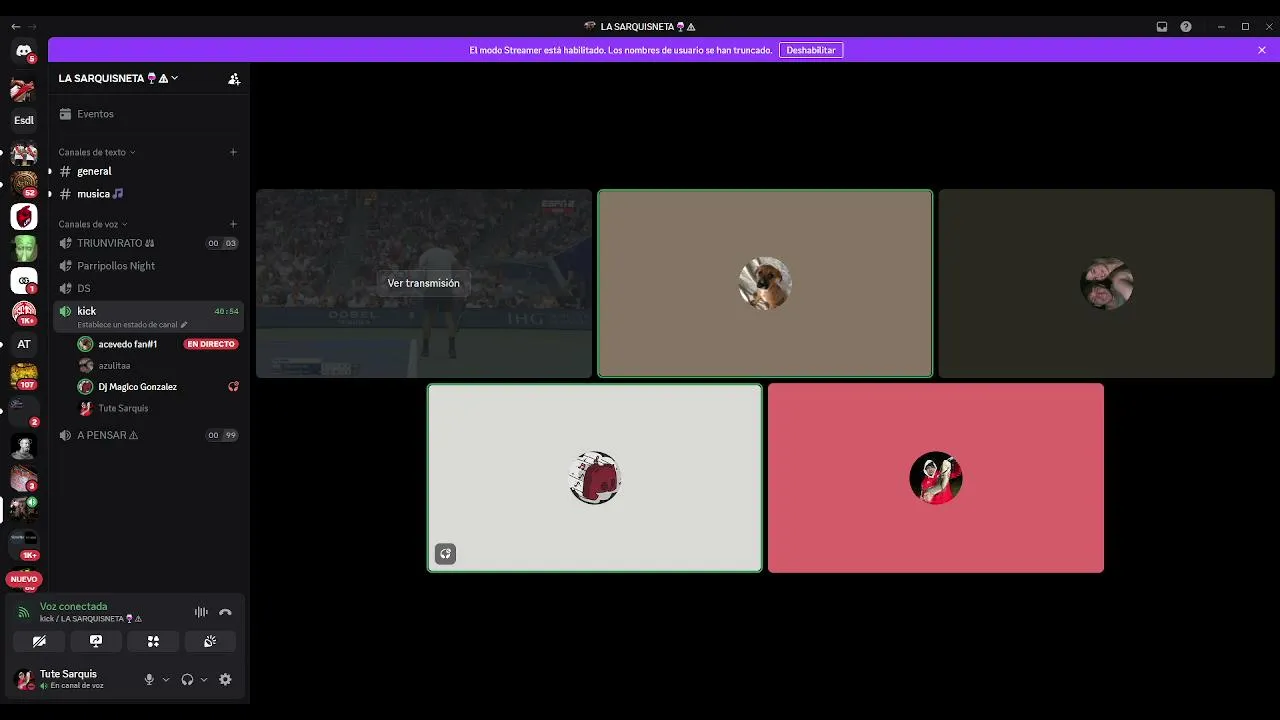Open the soundboard button
Image resolution: width=1280 pixels, height=720 pixels.
210,641
